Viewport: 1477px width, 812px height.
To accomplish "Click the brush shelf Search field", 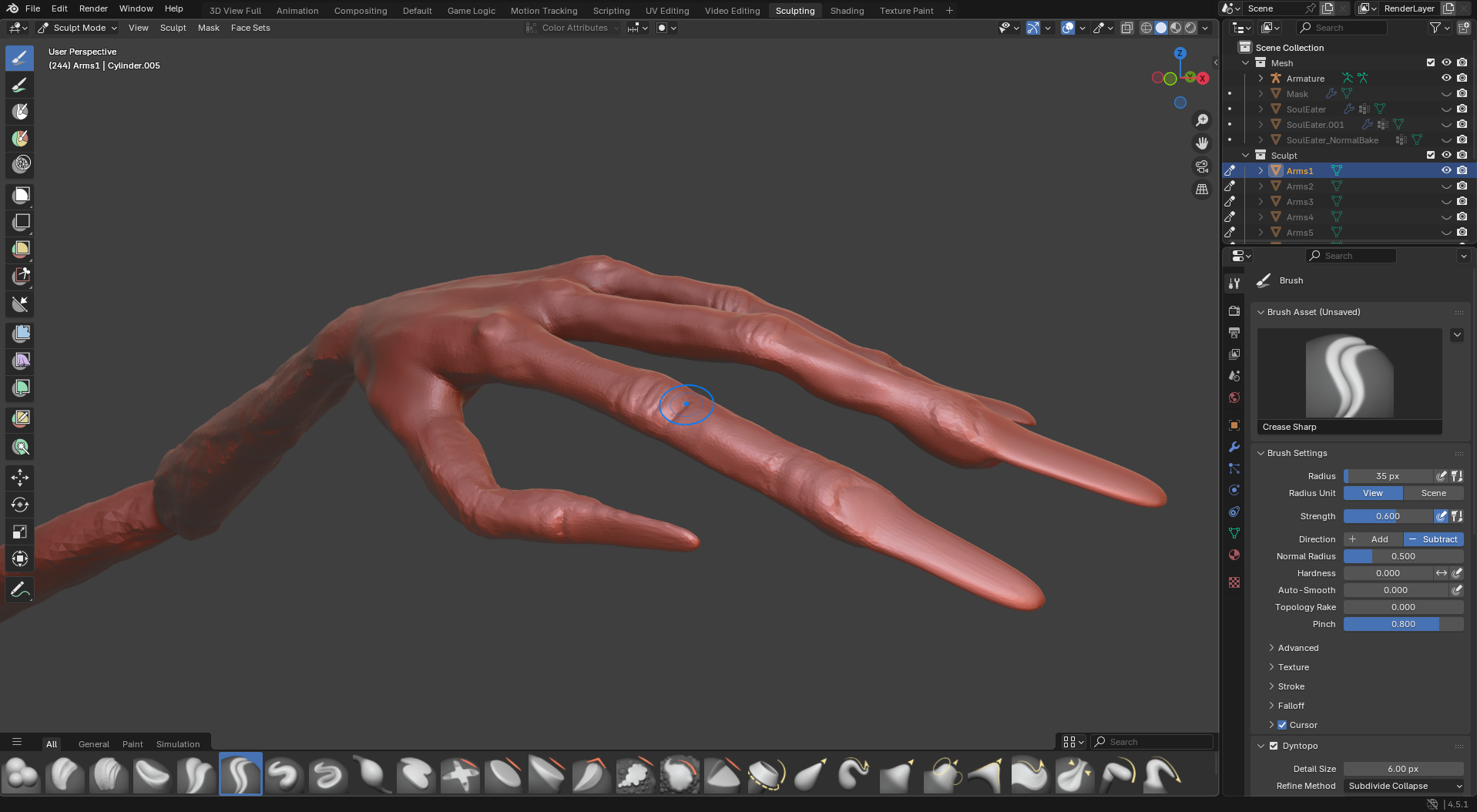I will coord(1153,742).
